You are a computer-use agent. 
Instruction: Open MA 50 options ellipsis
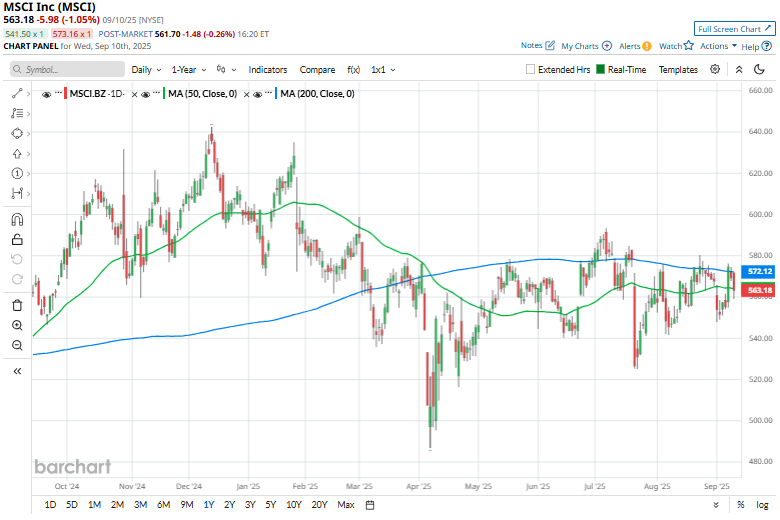coord(157,94)
